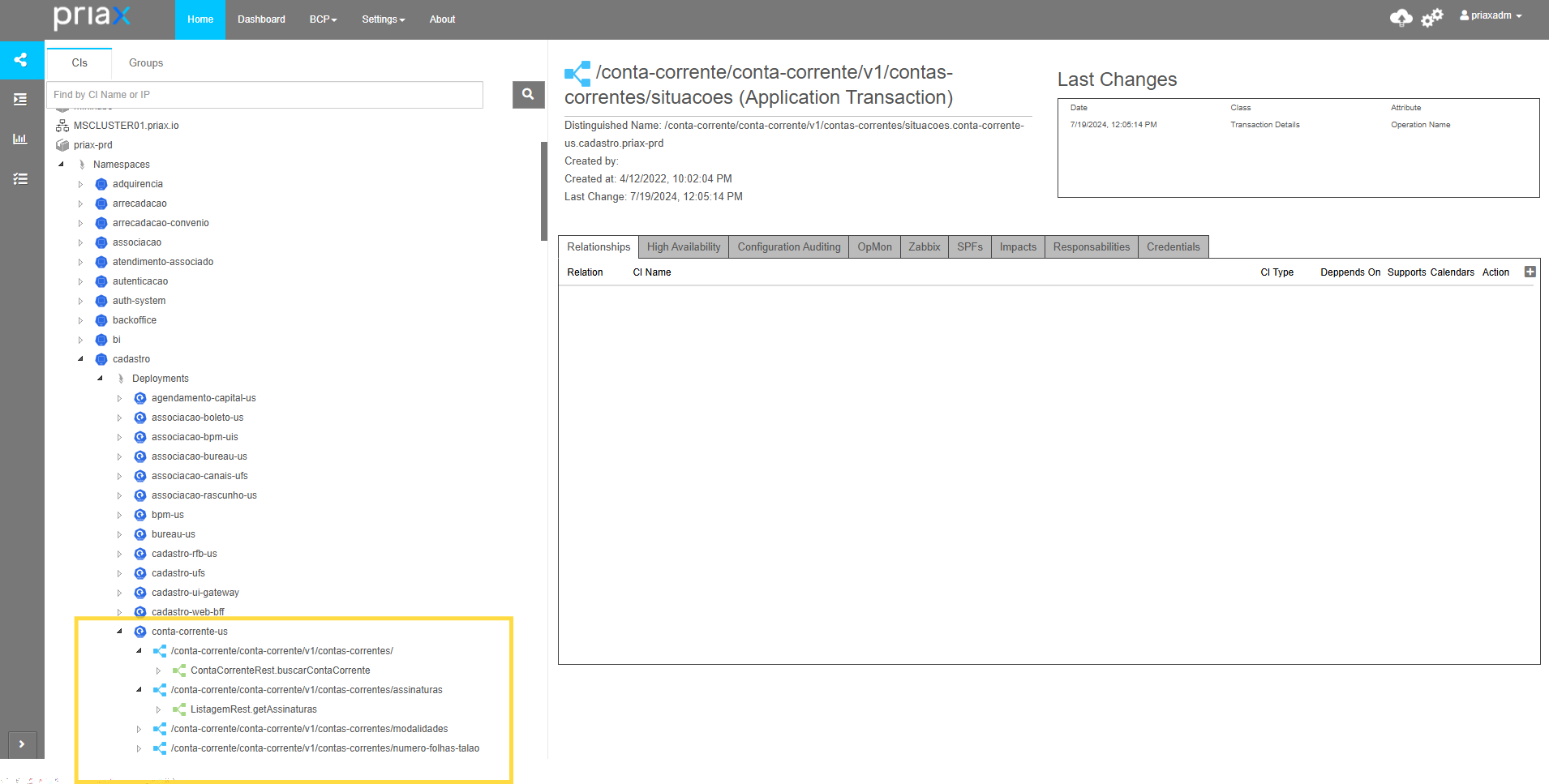Open the bar chart icon in the sidebar
The height and width of the screenshot is (784, 1549).
point(21,139)
